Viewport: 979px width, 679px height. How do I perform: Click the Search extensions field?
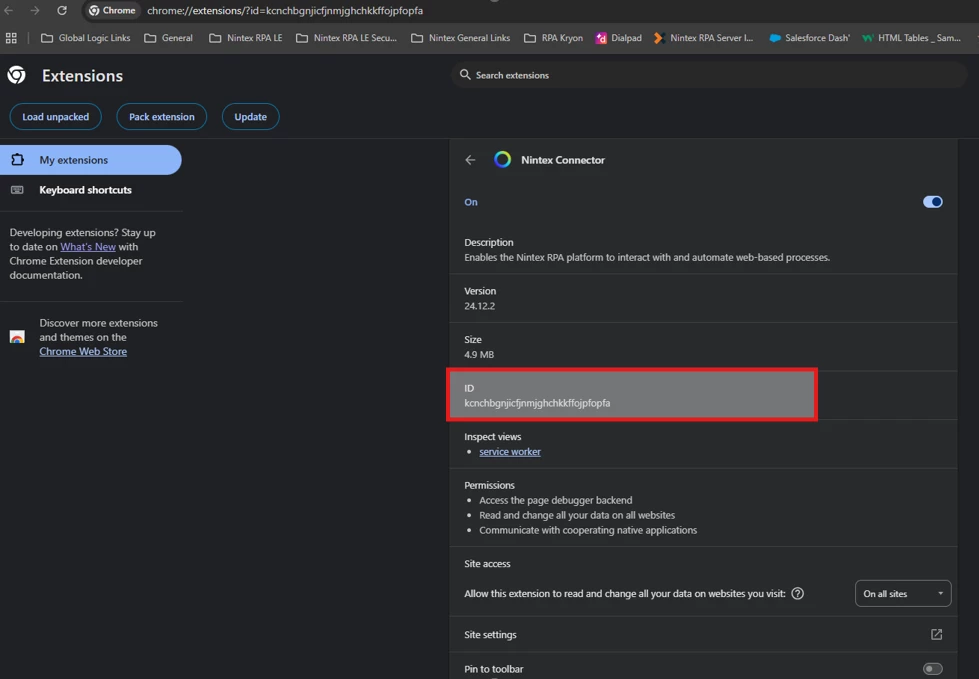[709, 75]
